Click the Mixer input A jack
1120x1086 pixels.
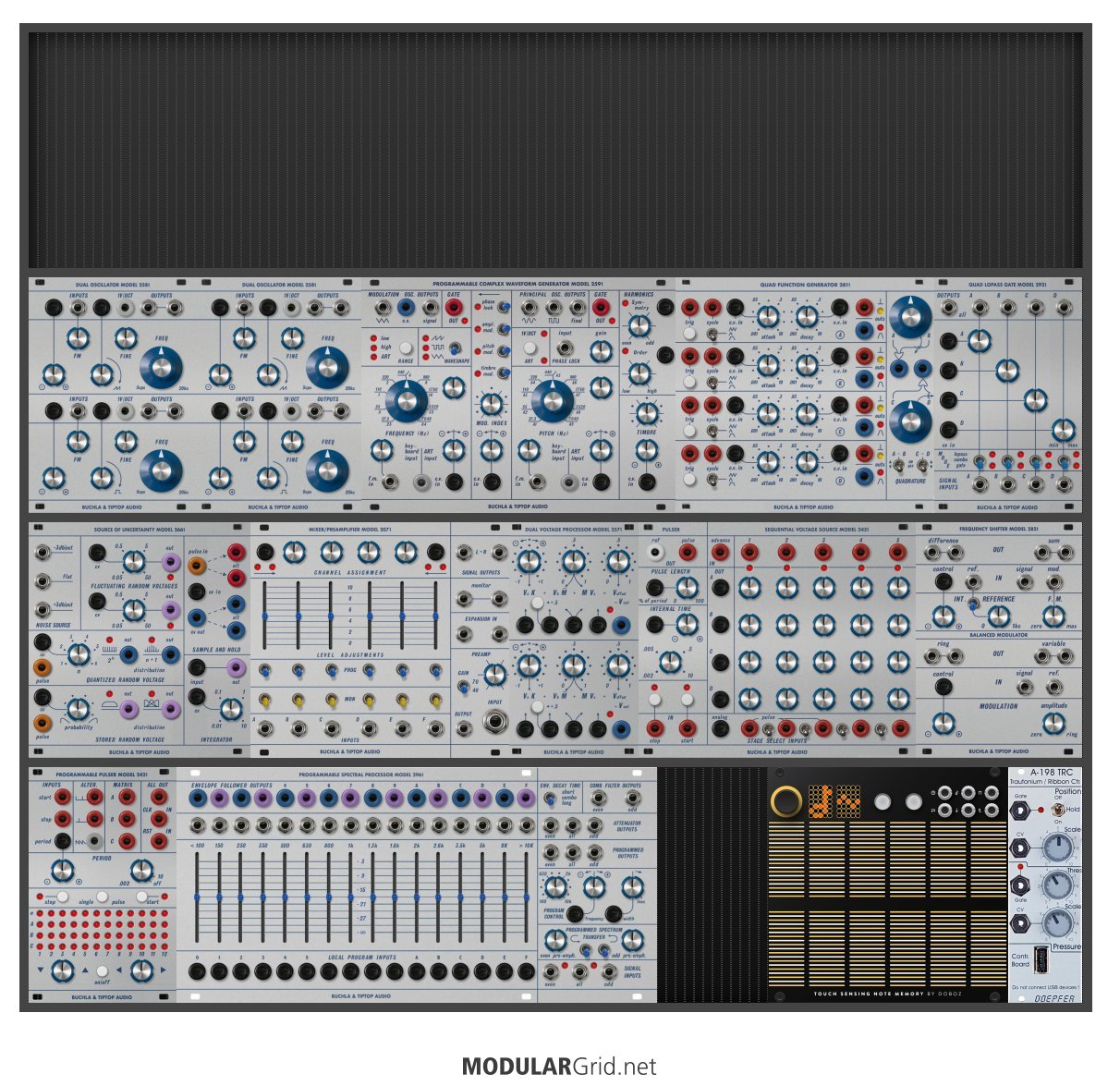tap(264, 729)
